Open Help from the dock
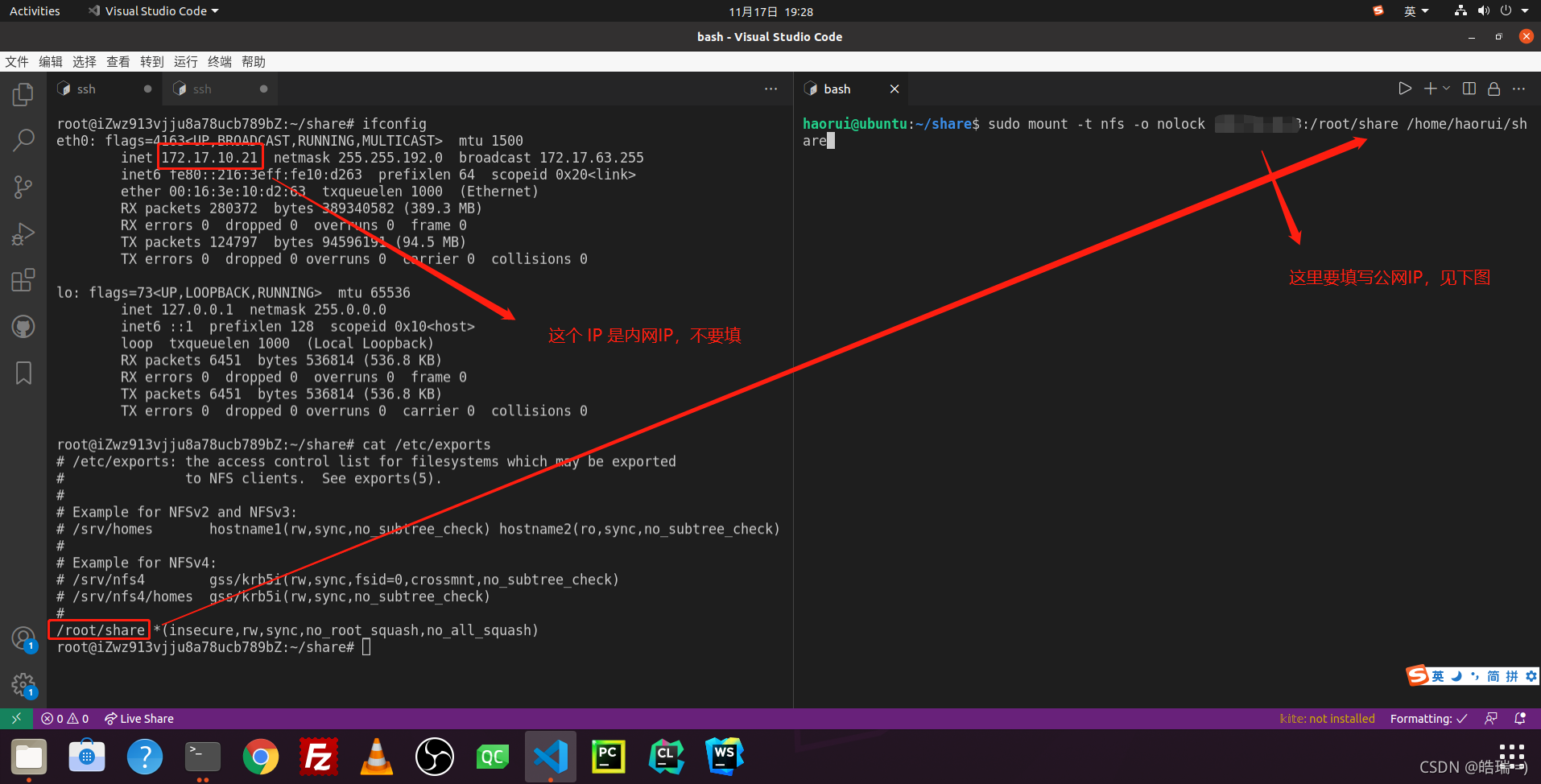Screen dimensions: 1541x784 tap(145, 757)
